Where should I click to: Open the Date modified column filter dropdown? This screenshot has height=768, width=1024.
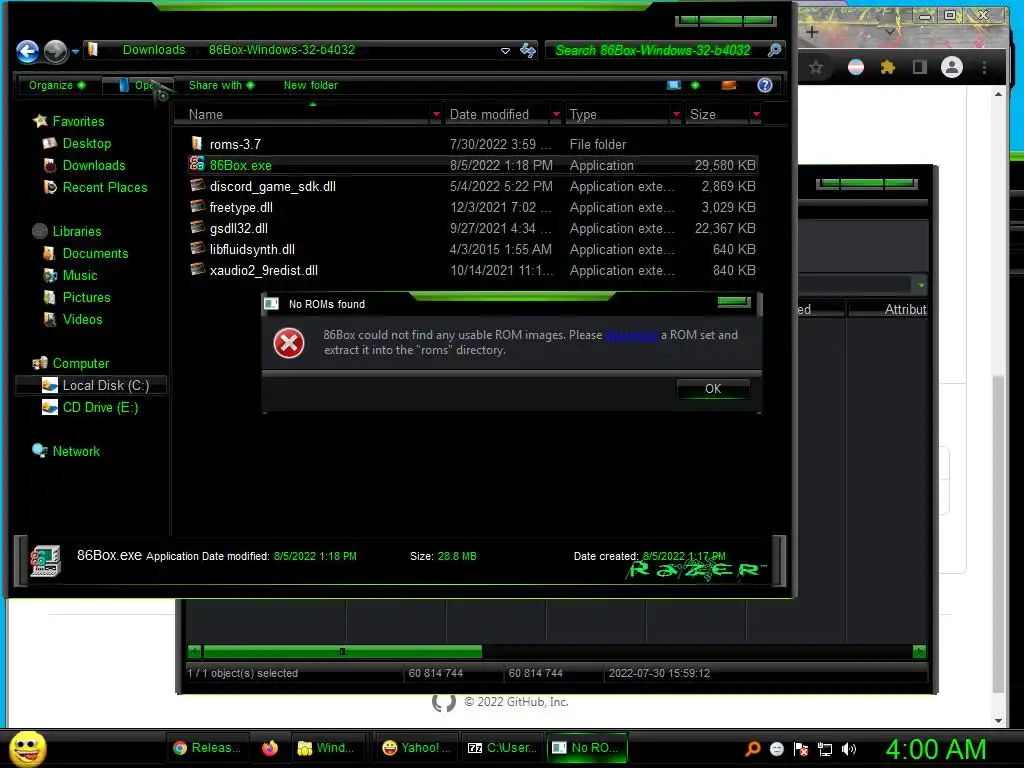(556, 114)
